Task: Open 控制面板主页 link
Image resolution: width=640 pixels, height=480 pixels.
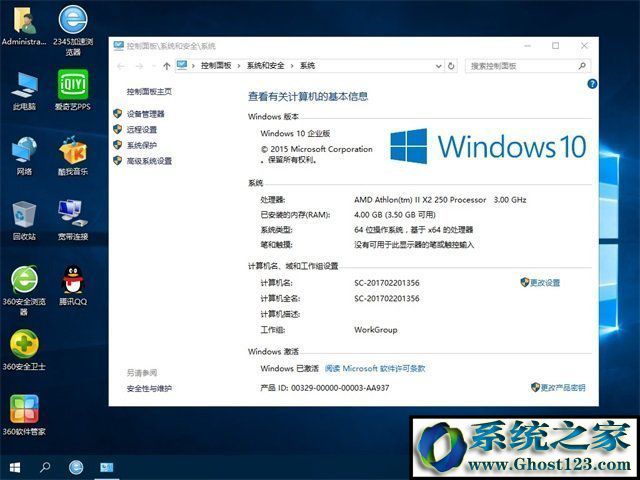Action: pyautogui.click(x=149, y=91)
